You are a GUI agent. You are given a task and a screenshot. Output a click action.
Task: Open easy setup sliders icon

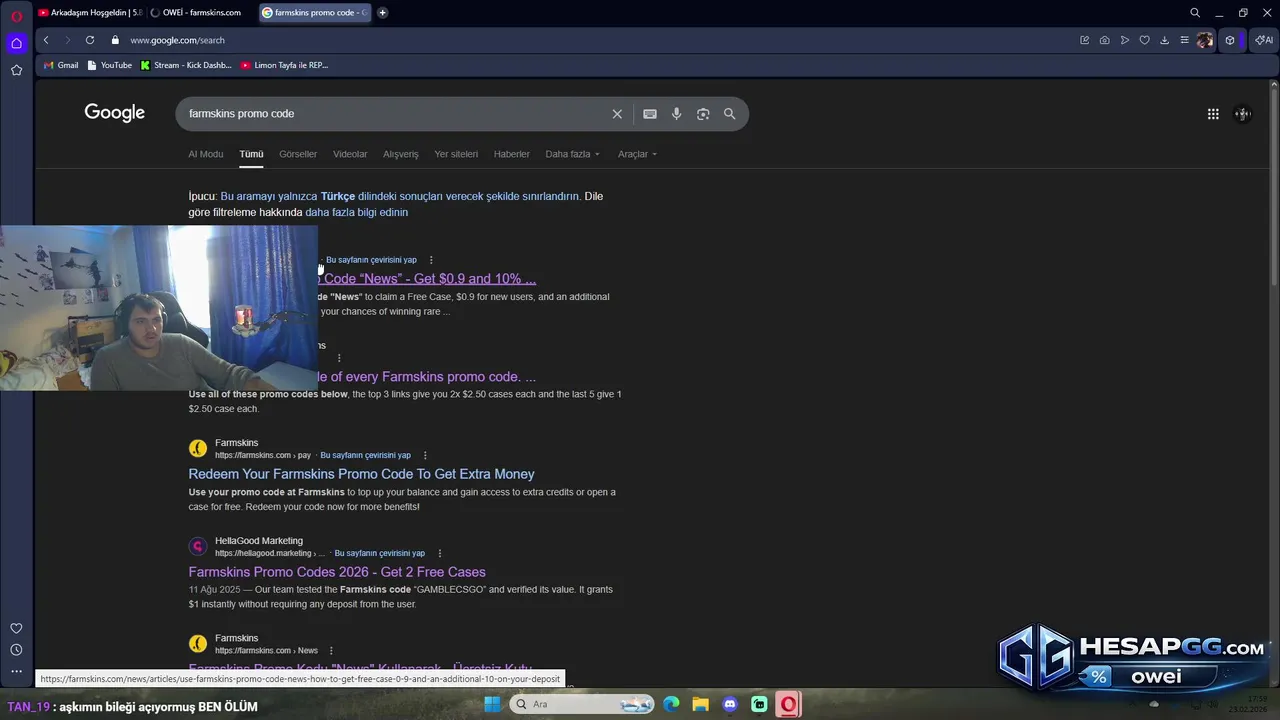click(1184, 40)
